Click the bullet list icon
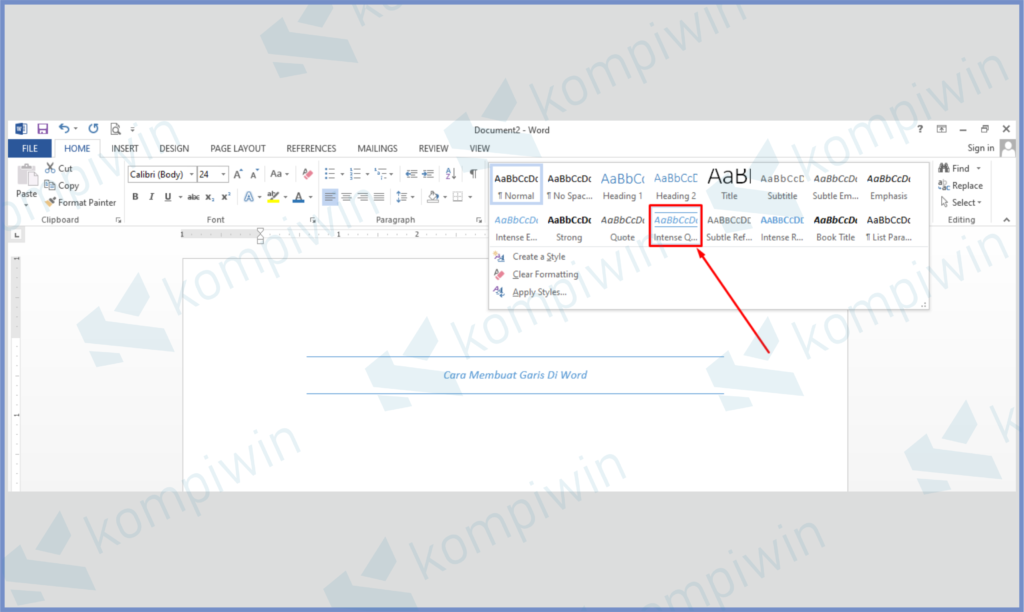Image resolution: width=1024 pixels, height=612 pixels. [x=329, y=174]
